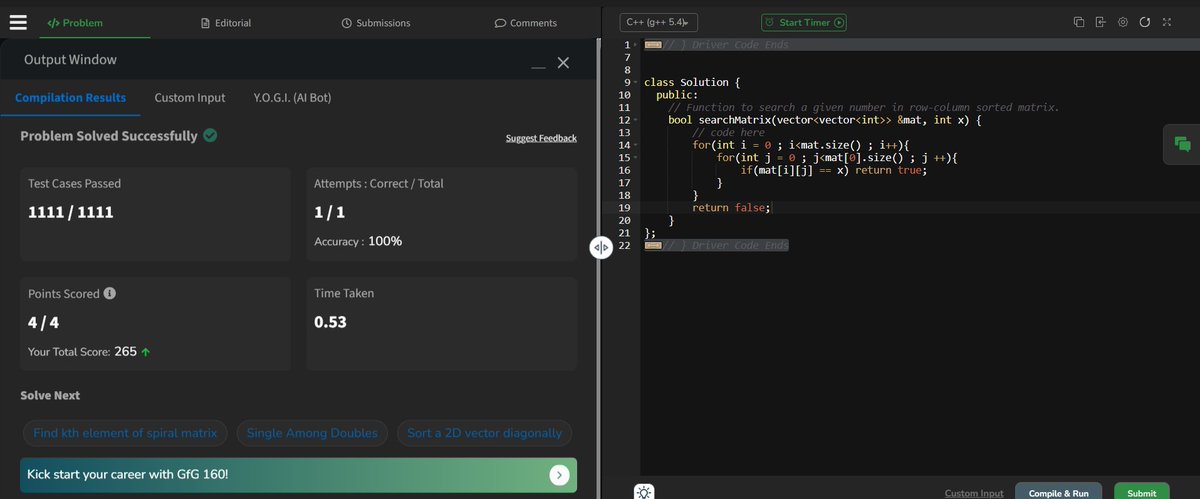The image size is (1200, 499).
Task: Open the hamburger navigation menu
Action: click(x=17, y=22)
